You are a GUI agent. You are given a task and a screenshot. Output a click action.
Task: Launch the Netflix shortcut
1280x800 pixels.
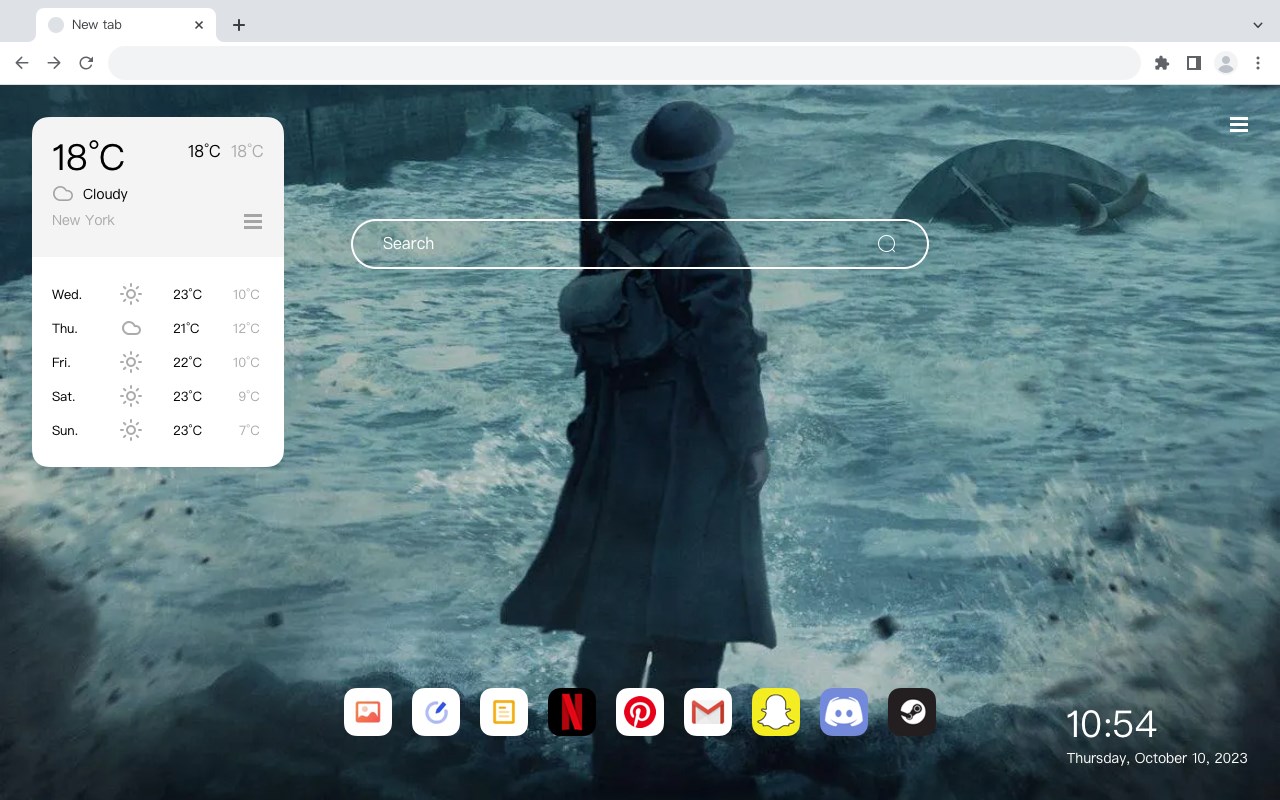[572, 712]
